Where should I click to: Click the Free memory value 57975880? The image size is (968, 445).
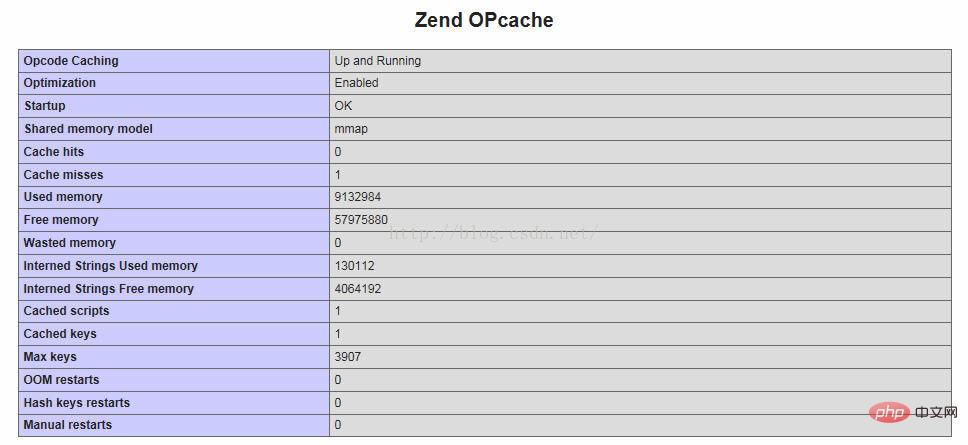coord(361,220)
